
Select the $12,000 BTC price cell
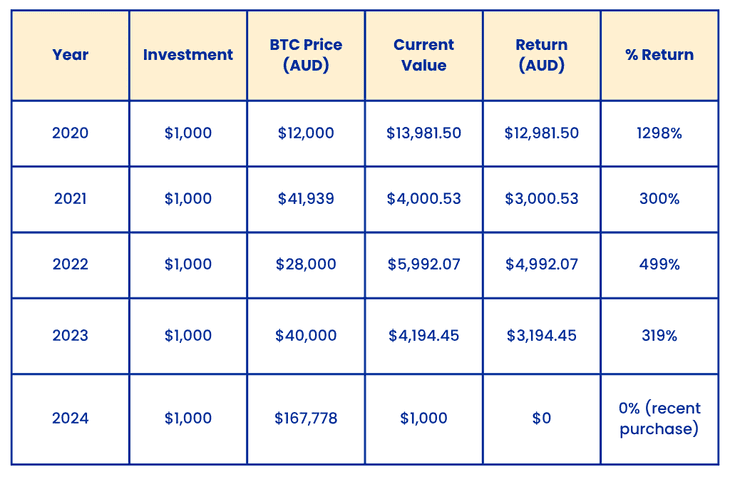(x=306, y=133)
